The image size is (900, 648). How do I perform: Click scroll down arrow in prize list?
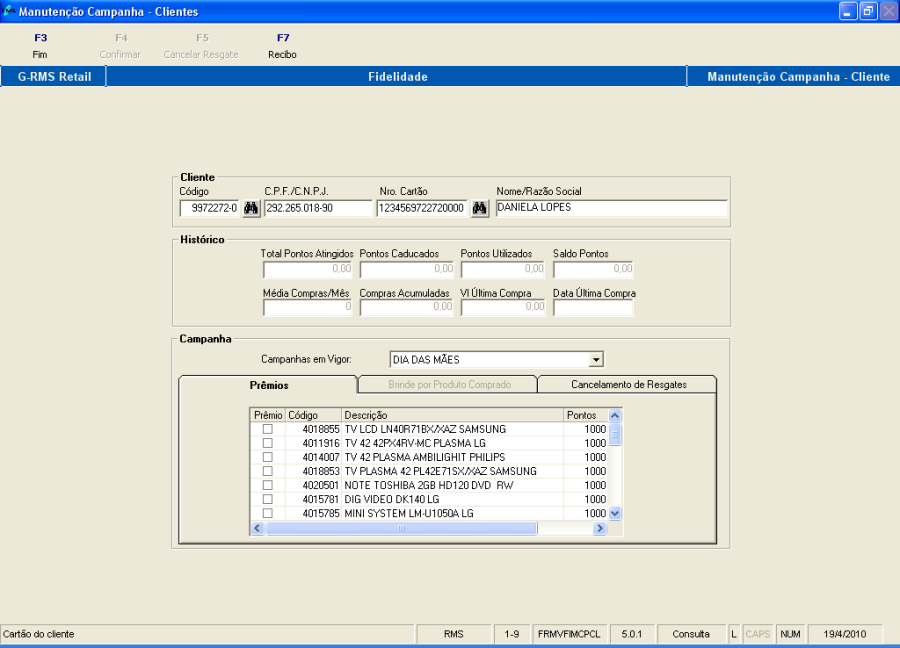pyautogui.click(x=615, y=513)
